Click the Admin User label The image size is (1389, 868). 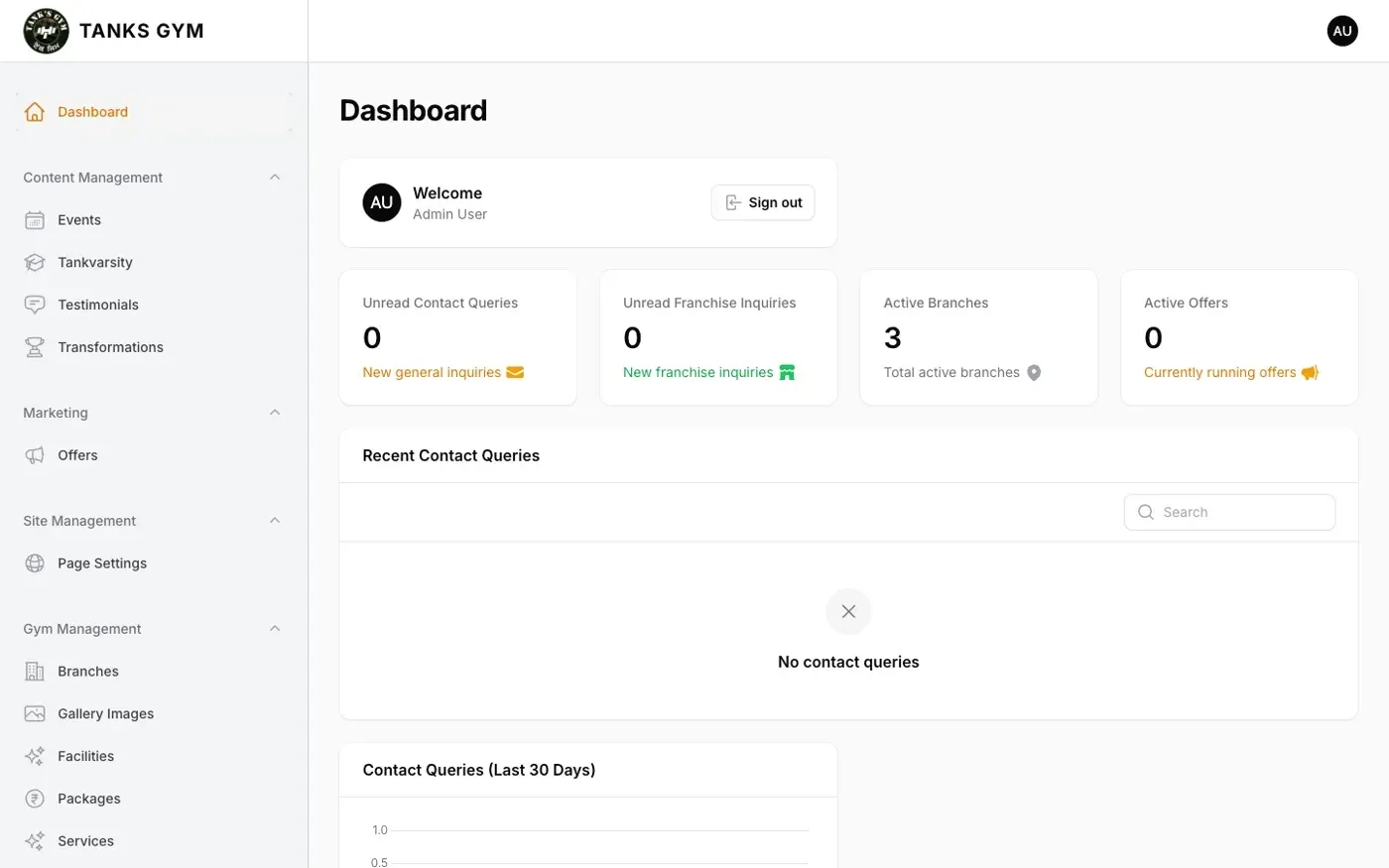point(449,214)
